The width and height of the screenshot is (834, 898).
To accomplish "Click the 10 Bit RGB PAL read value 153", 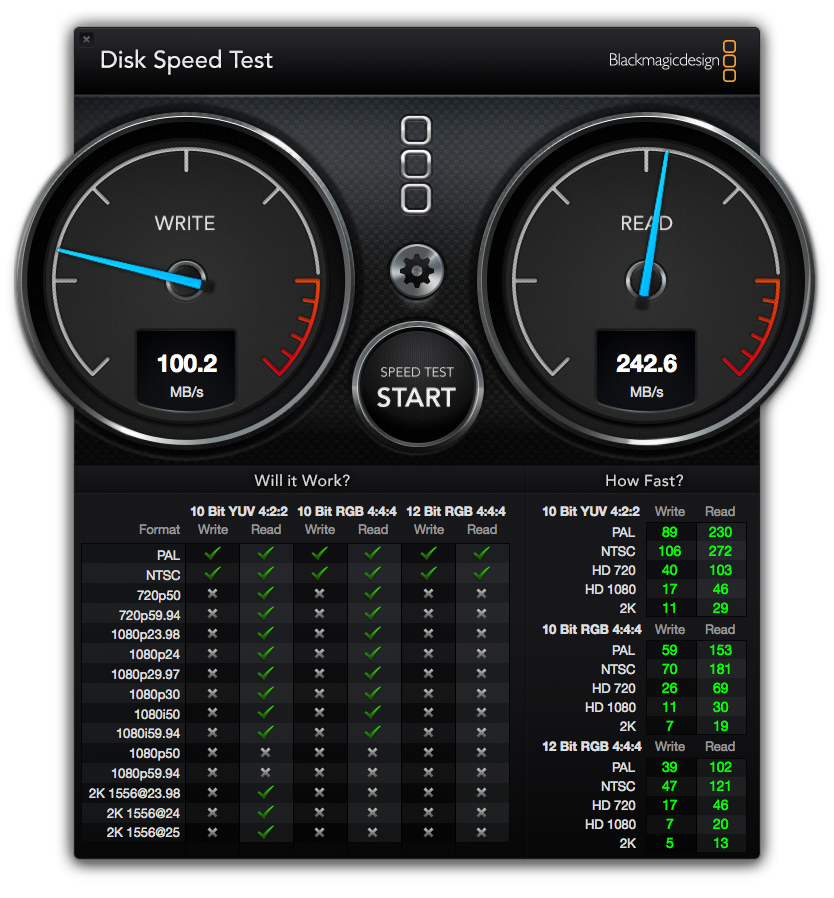I will [720, 650].
